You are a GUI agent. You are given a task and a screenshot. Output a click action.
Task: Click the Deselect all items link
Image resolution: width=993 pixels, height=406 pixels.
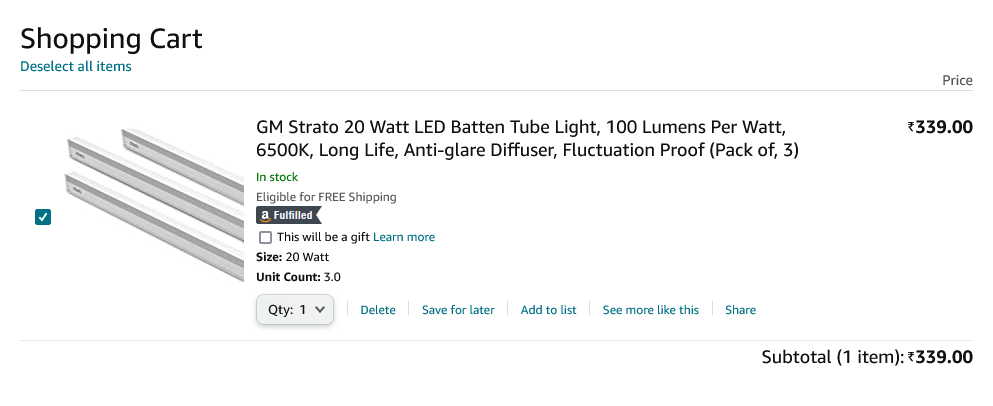(x=76, y=66)
